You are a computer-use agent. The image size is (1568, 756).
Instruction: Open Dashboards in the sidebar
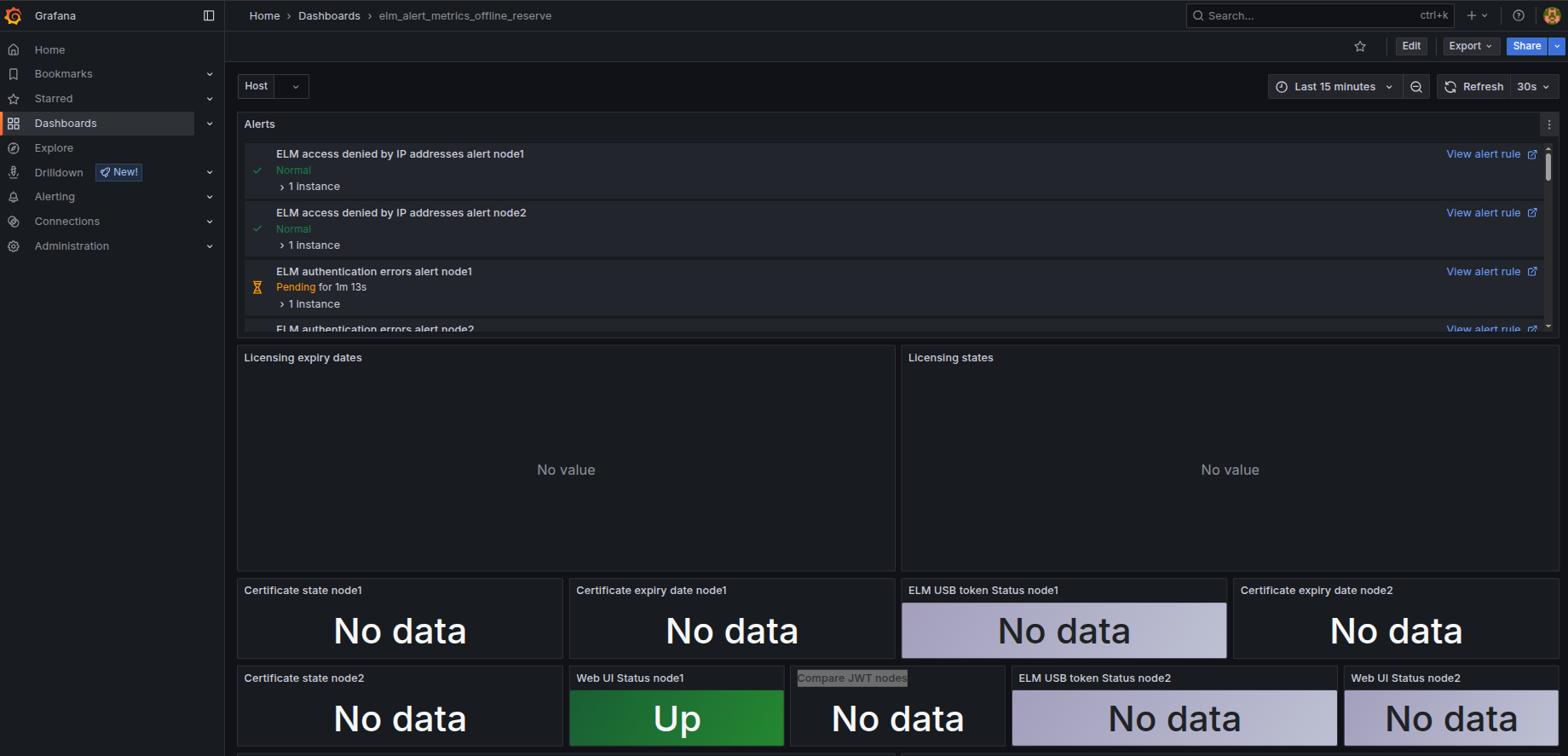(x=66, y=124)
